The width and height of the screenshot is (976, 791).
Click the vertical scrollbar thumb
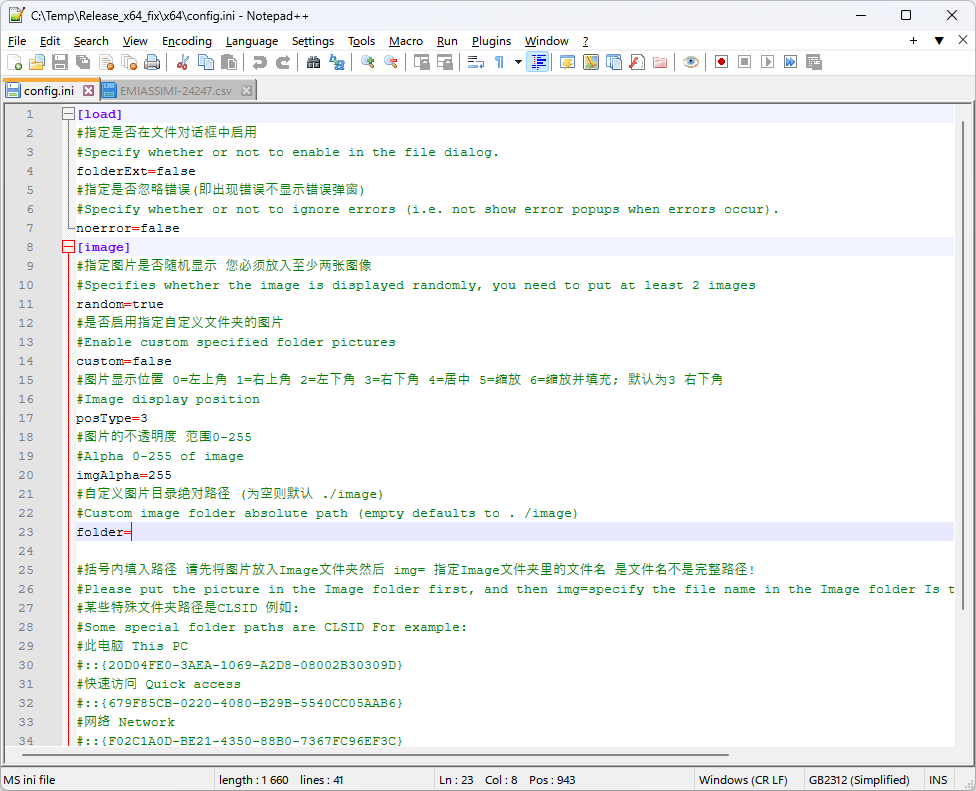click(964, 366)
